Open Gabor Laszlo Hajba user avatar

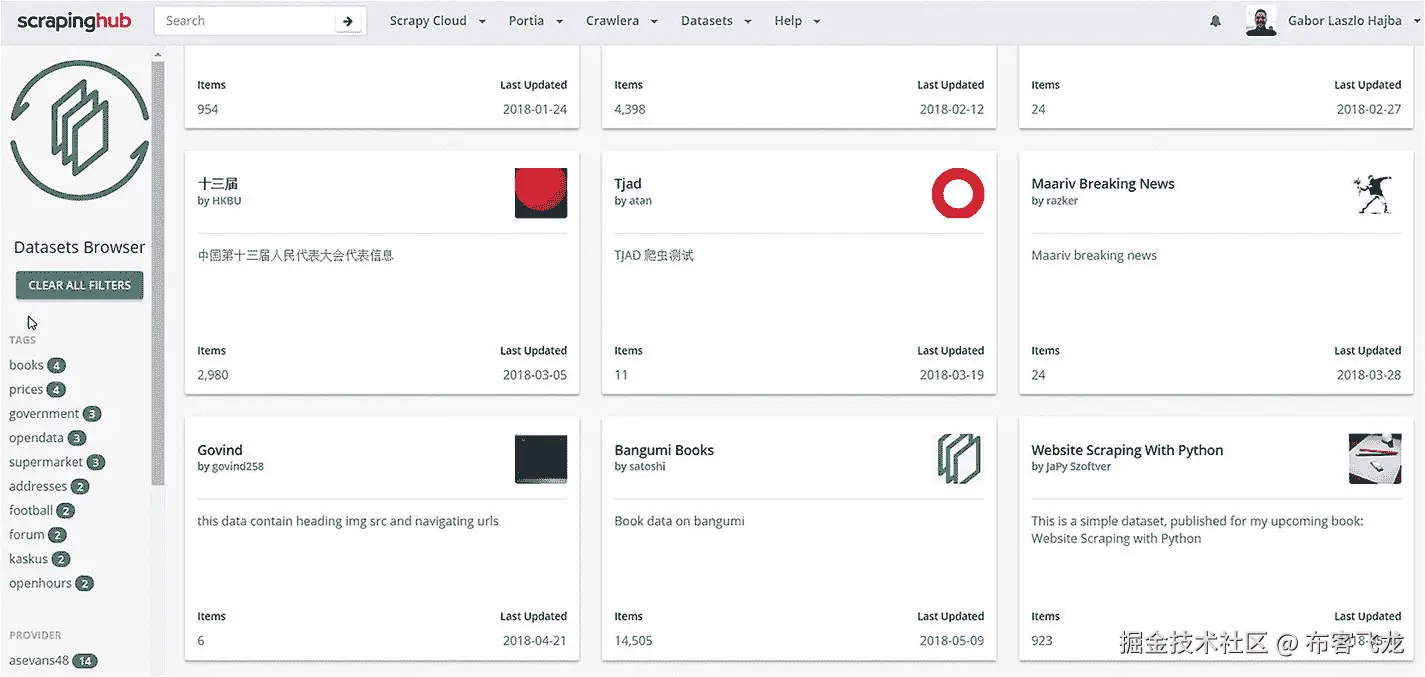(x=1261, y=21)
